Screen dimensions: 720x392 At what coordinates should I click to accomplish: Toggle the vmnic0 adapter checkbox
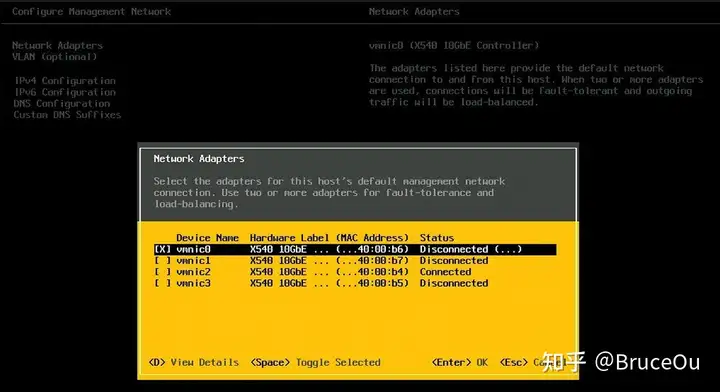pos(163,249)
